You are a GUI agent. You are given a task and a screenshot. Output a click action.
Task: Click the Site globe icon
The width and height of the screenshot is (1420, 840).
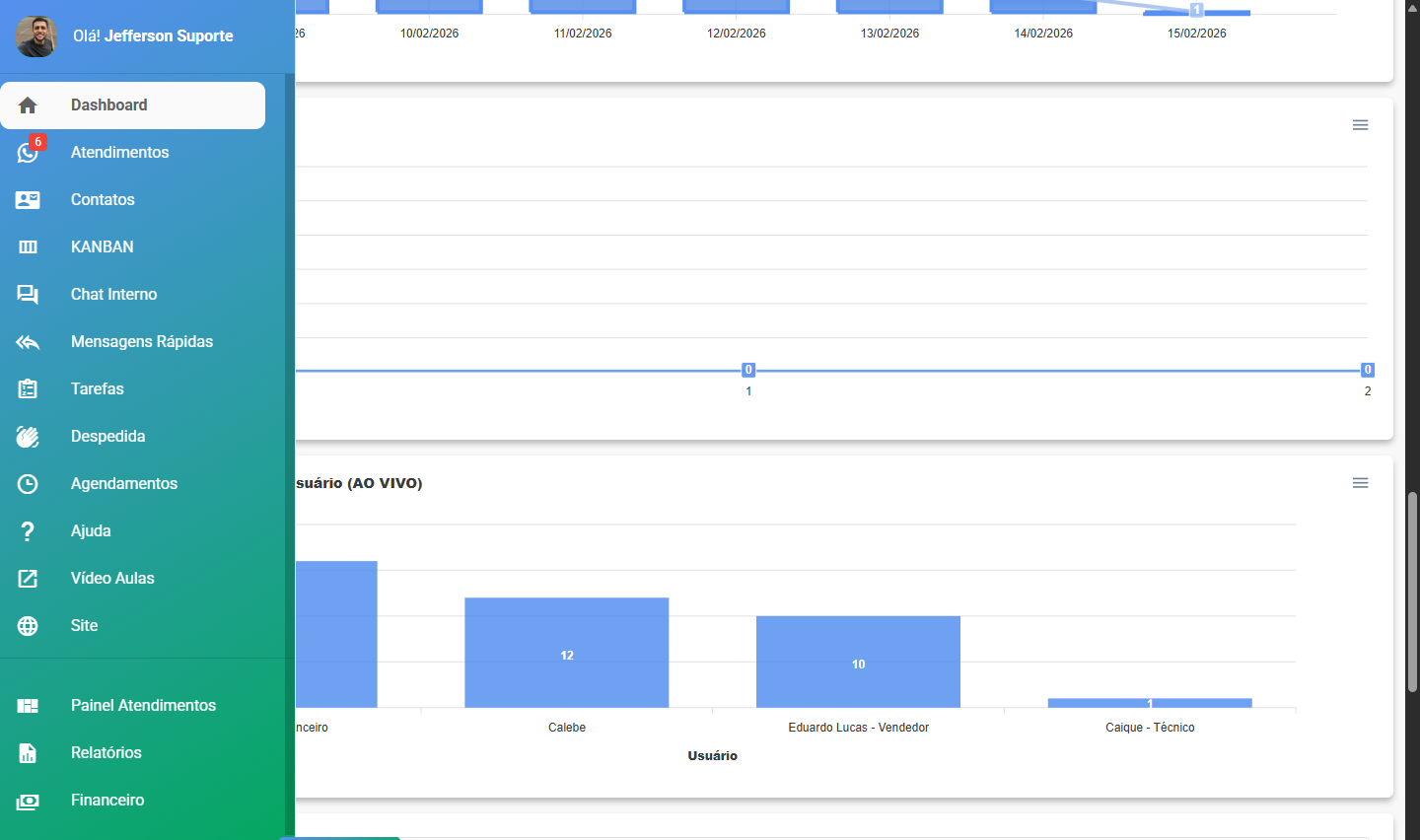coord(28,626)
